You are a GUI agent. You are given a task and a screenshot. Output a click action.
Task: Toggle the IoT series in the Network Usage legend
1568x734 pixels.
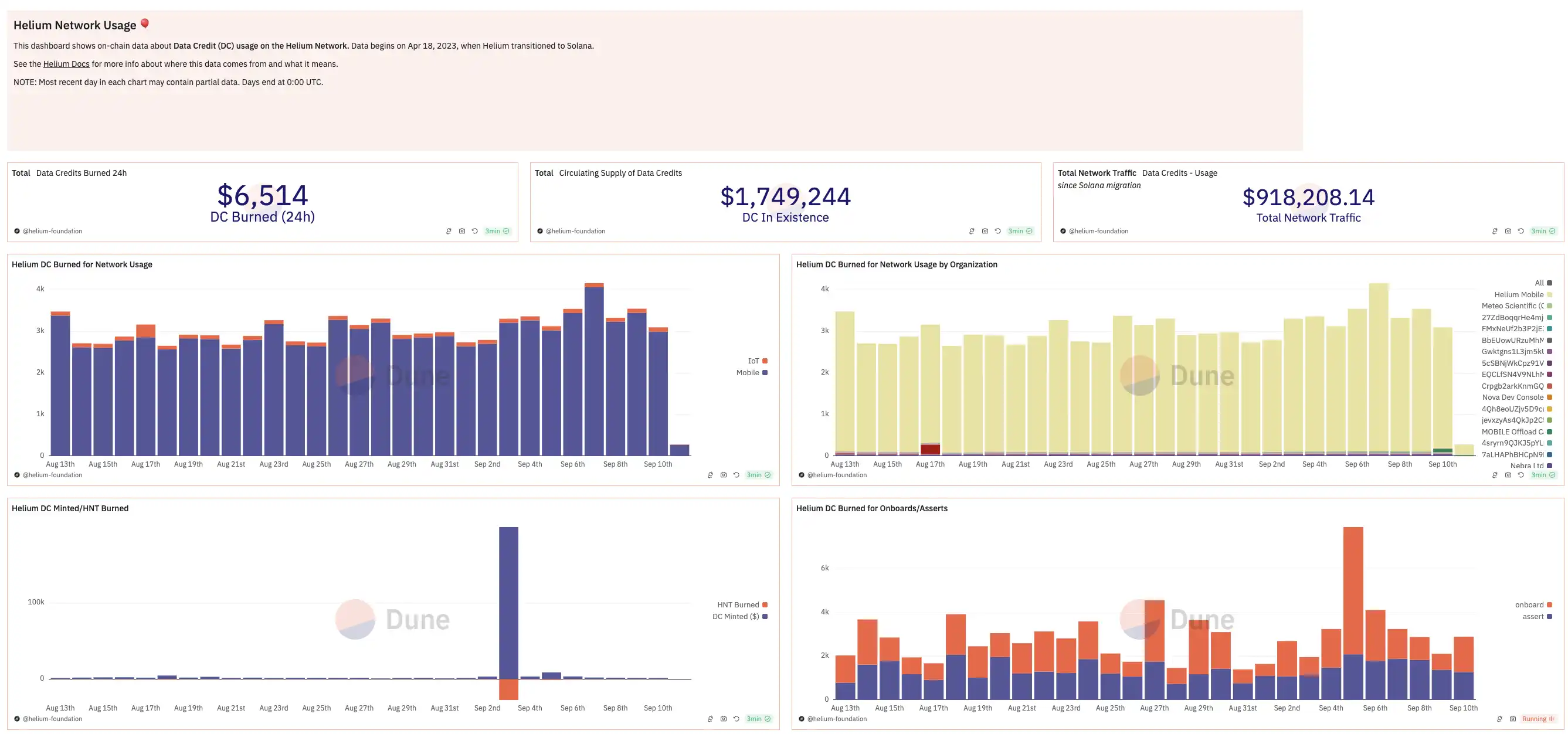(x=754, y=362)
